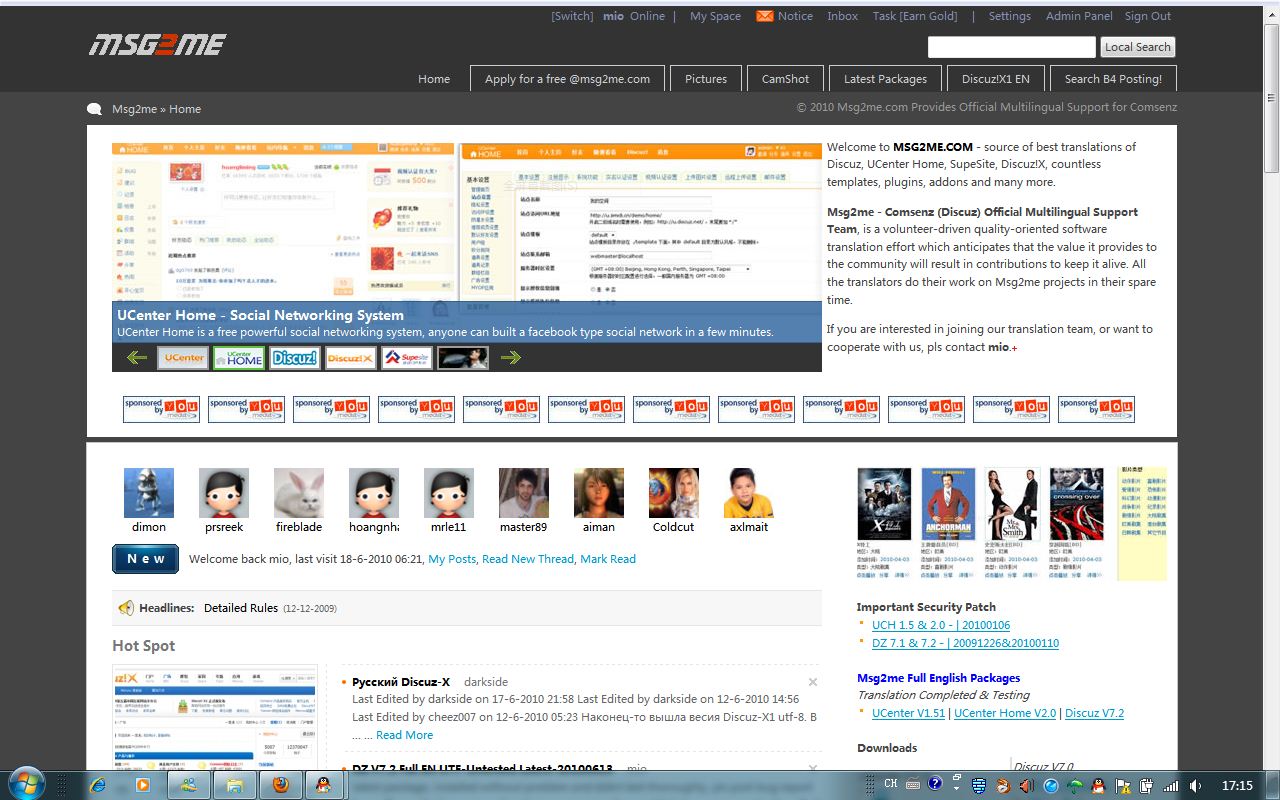Open axlmait's avatar

point(749,493)
